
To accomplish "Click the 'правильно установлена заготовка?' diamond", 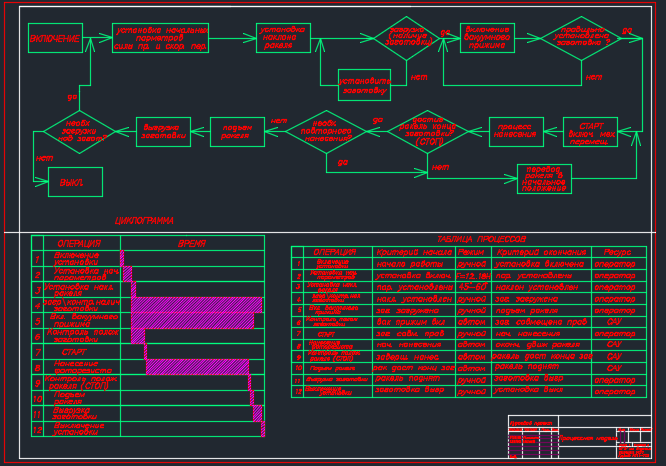I will 581,38.
